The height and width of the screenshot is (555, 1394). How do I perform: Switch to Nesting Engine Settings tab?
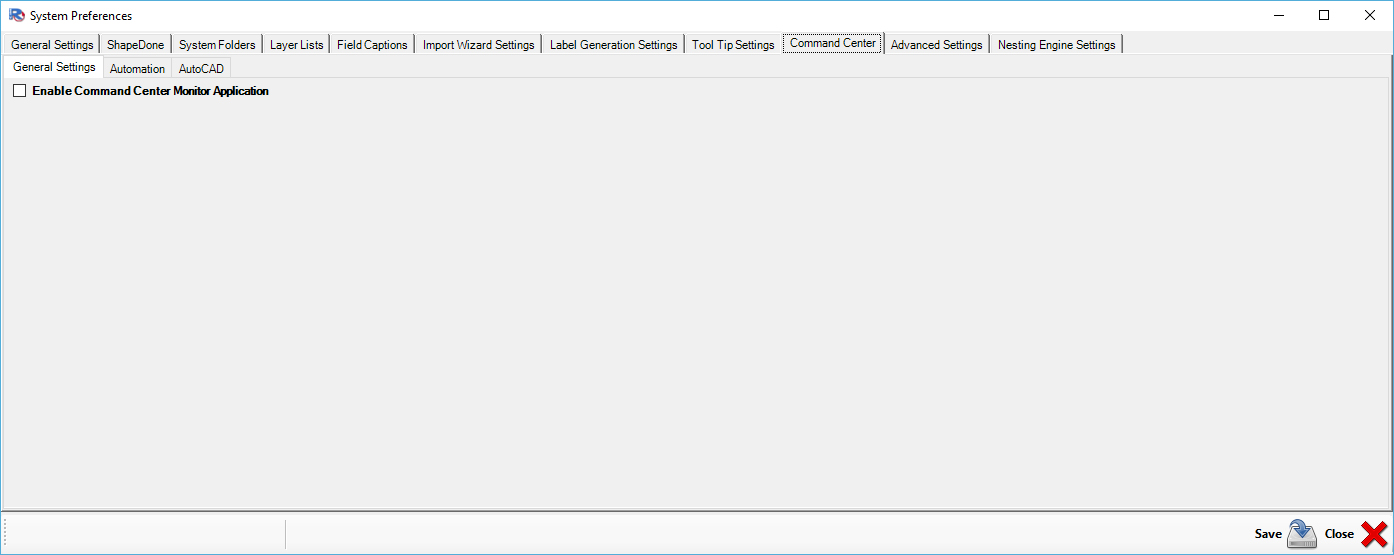1056,45
